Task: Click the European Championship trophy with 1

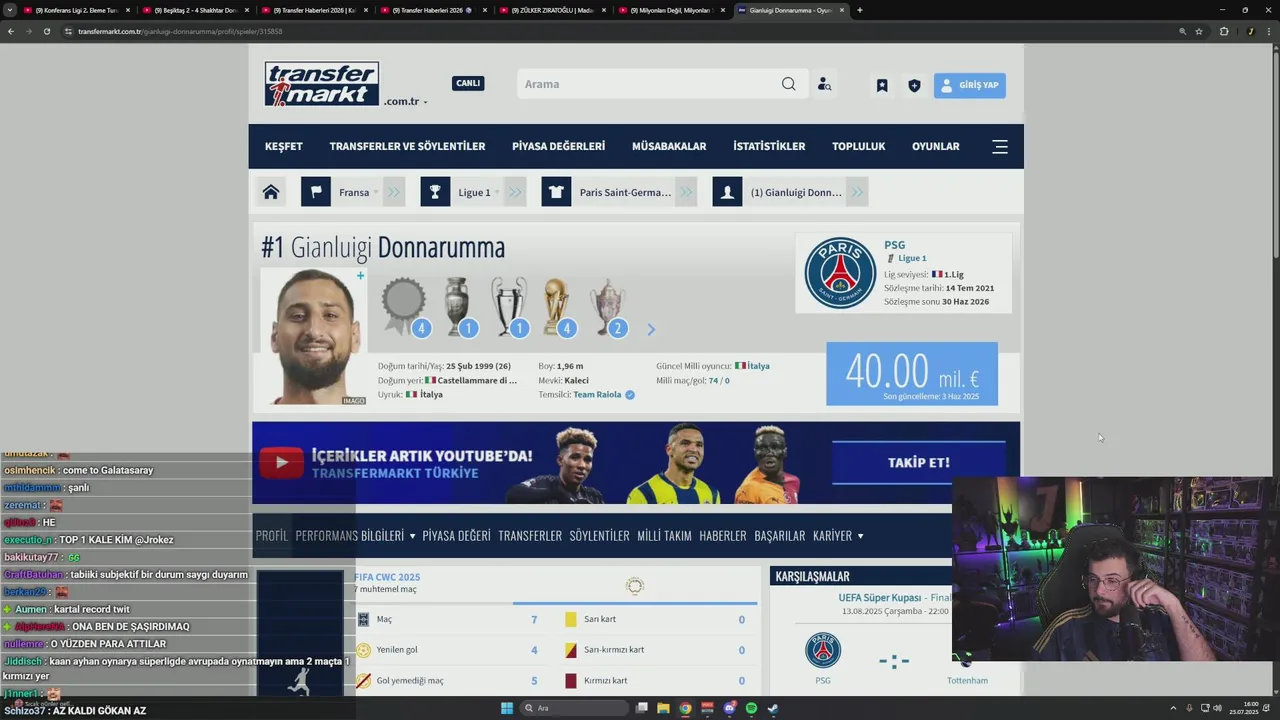Action: 458,306
